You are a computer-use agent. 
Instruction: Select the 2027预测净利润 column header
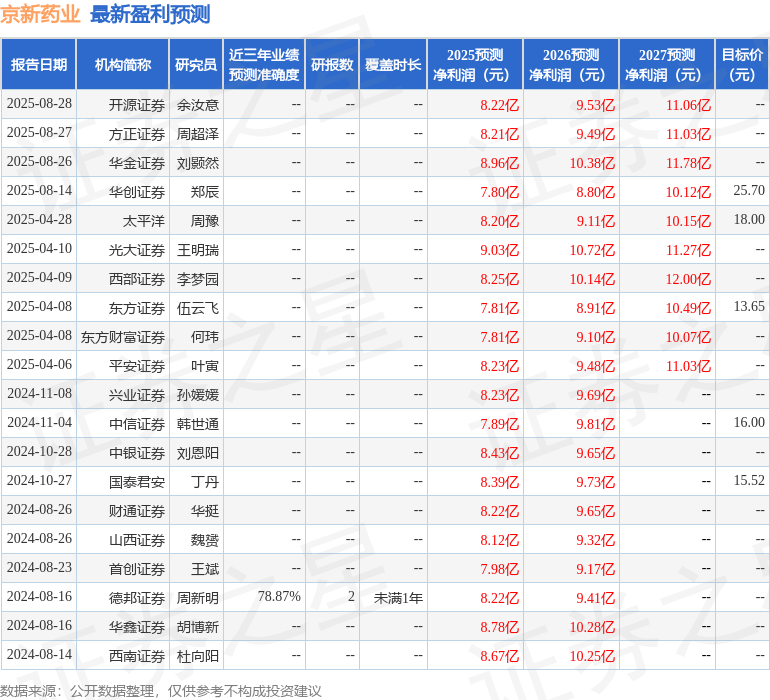pyautogui.click(x=667, y=65)
